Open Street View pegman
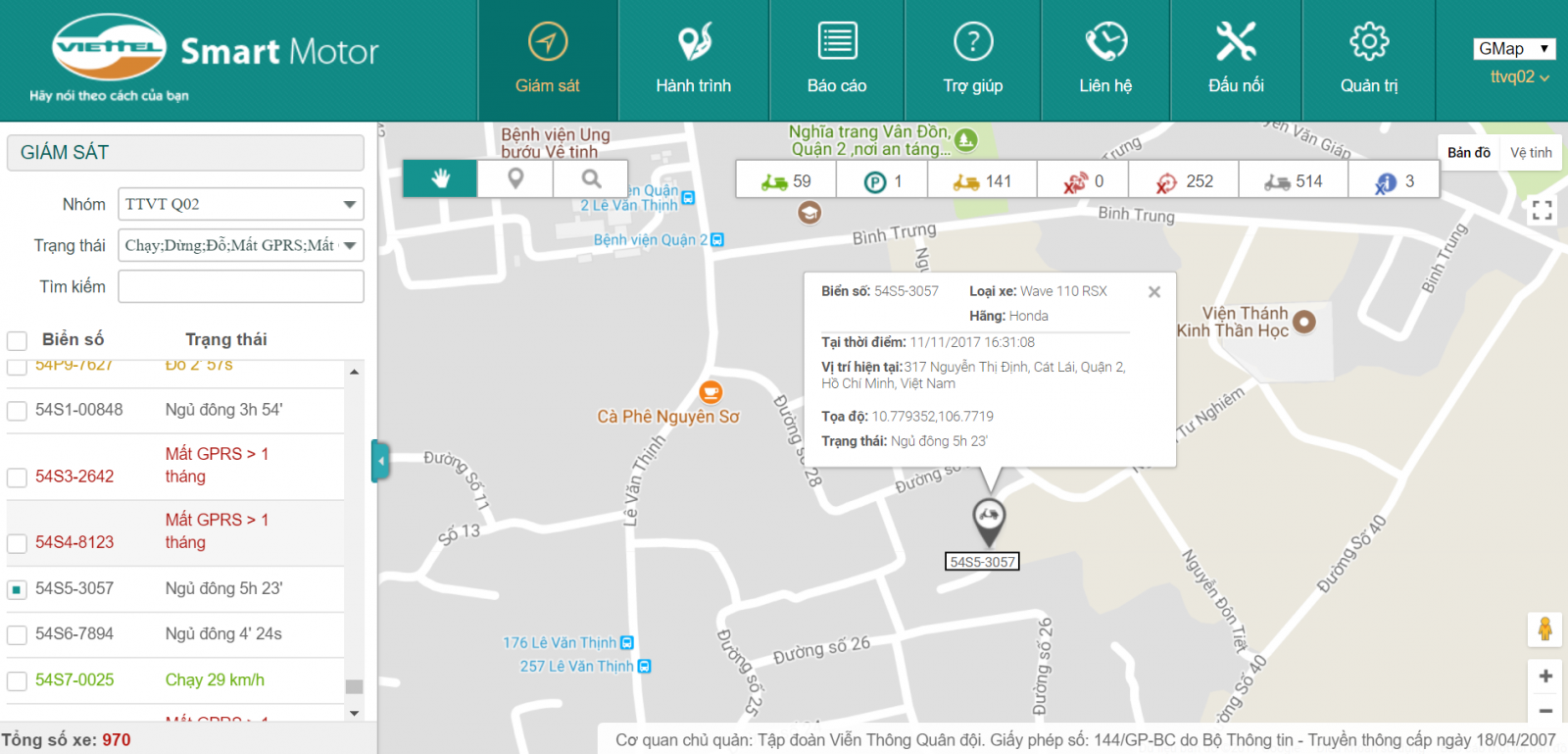The width and height of the screenshot is (1568, 754). point(1544,628)
